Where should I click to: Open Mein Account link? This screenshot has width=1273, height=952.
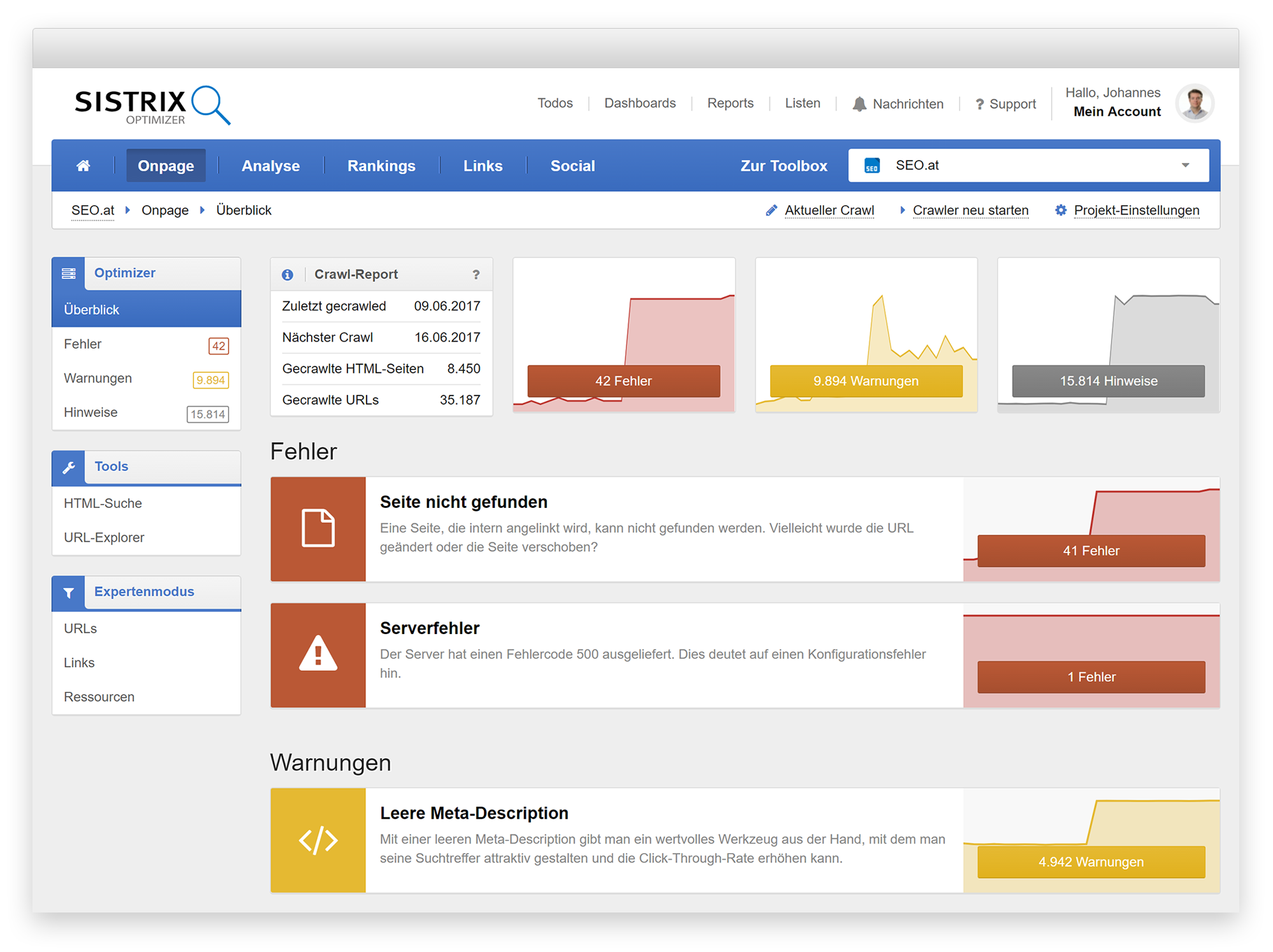pos(1117,112)
